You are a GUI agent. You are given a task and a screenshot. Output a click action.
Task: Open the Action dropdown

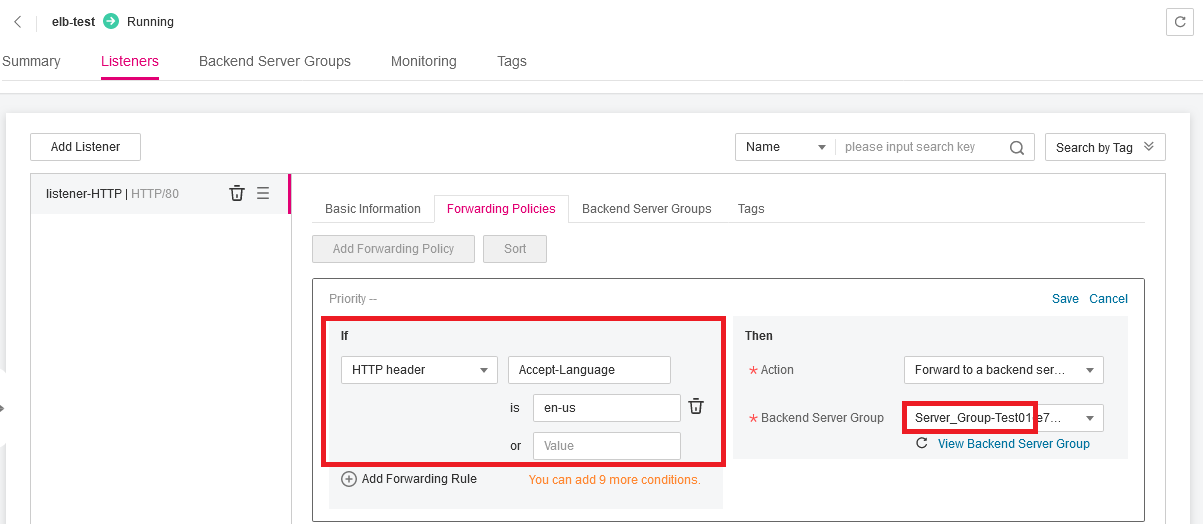point(1003,370)
